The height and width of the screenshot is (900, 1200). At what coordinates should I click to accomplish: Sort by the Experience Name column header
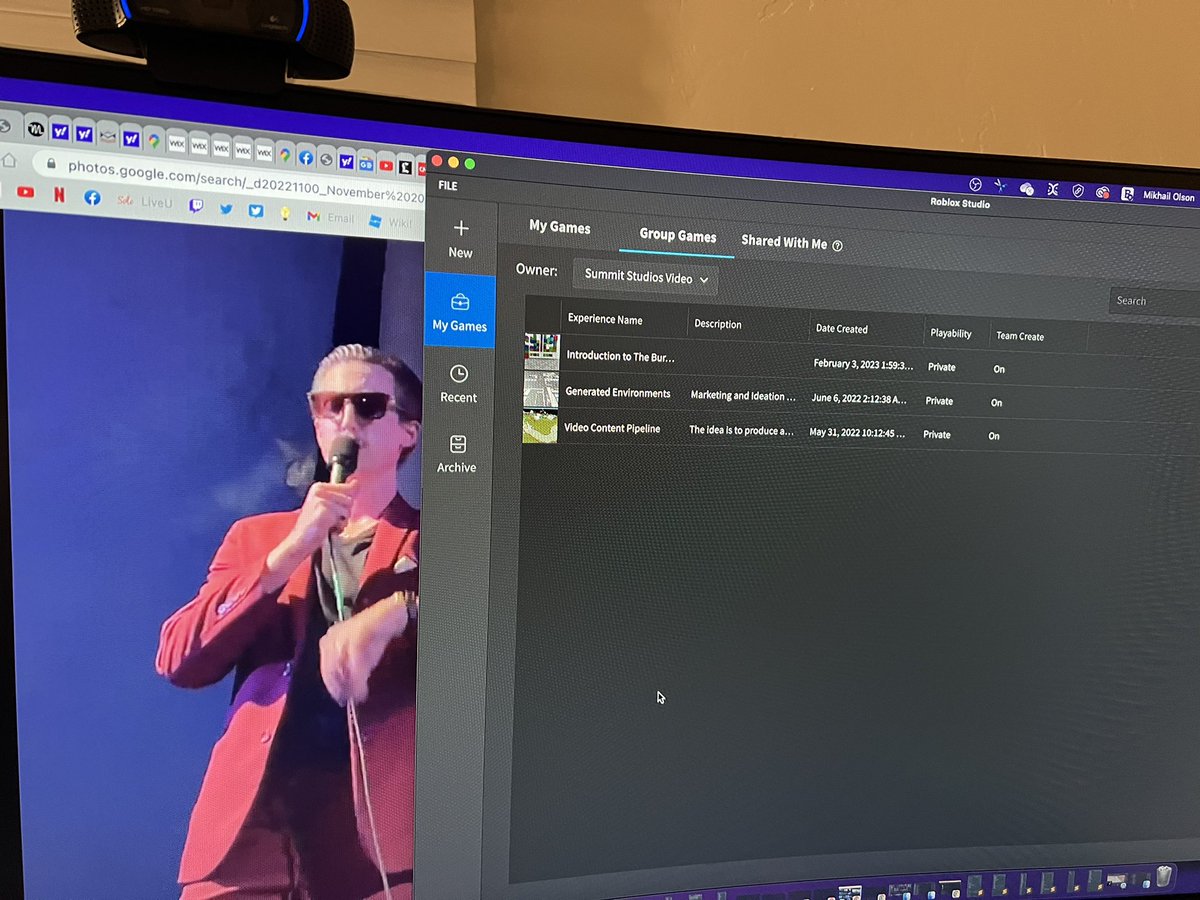pyautogui.click(x=605, y=320)
